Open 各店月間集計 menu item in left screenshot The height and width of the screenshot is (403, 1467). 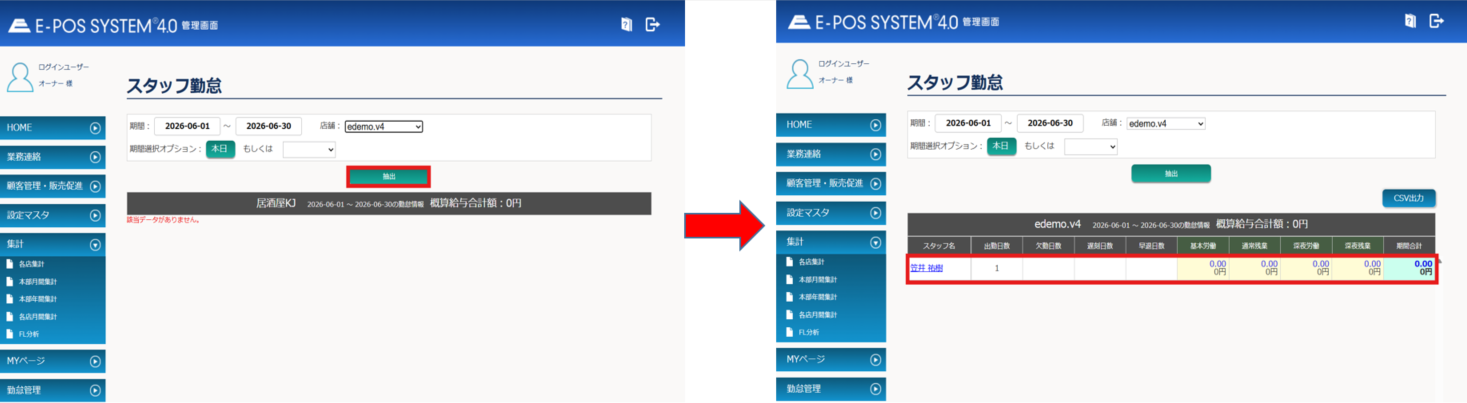(x=38, y=316)
